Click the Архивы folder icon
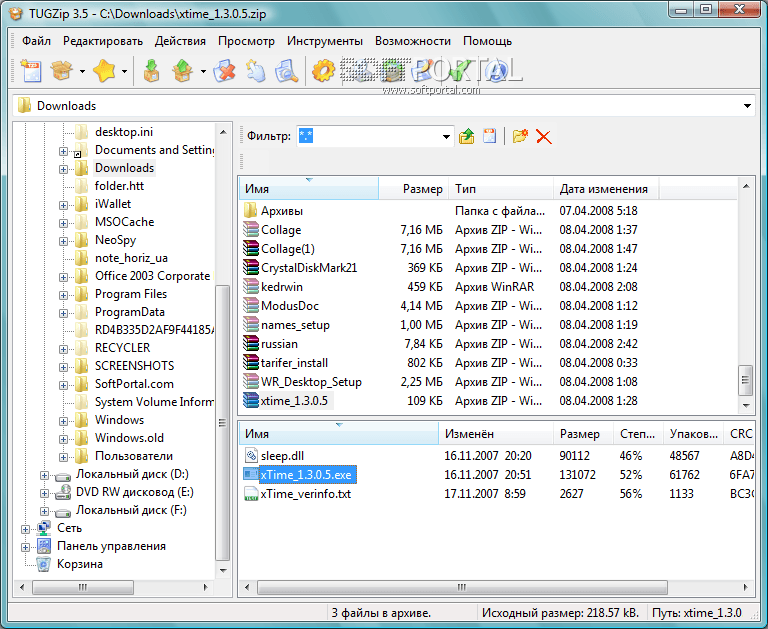The height and width of the screenshot is (629, 768). [x=250, y=211]
